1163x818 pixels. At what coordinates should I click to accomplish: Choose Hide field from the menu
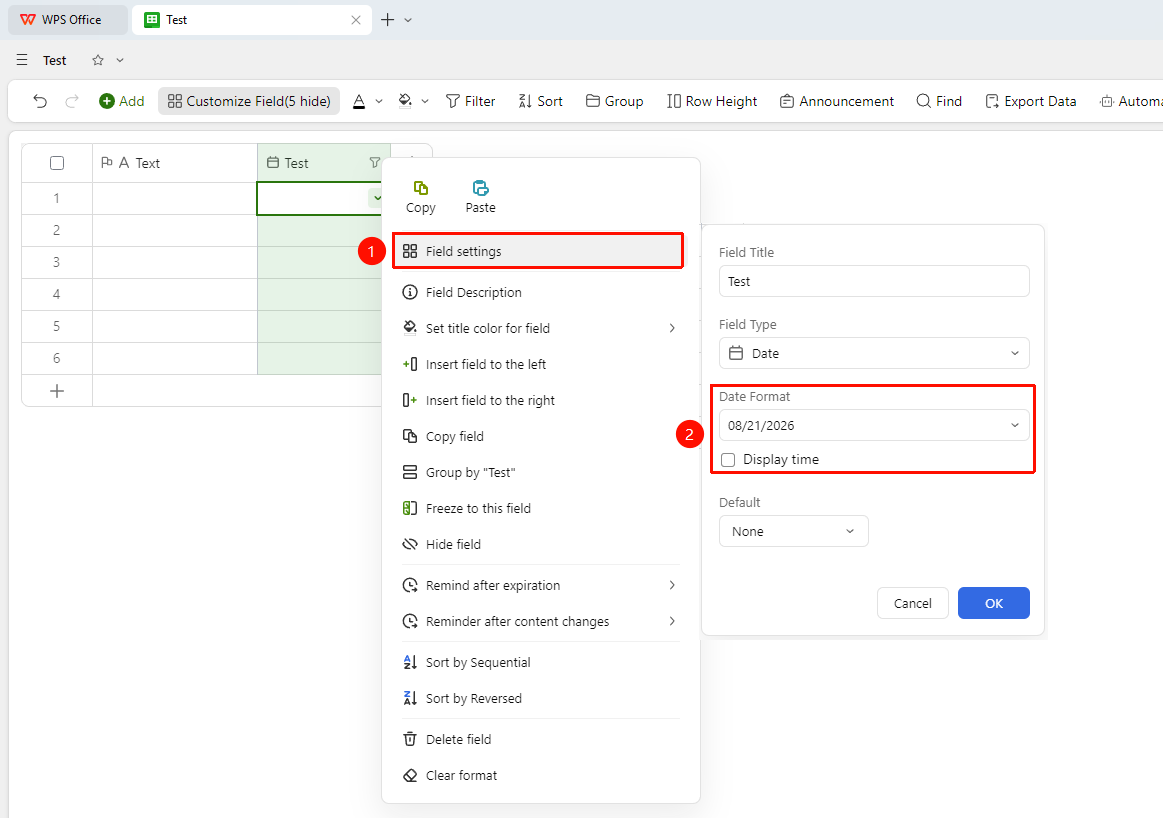541,544
